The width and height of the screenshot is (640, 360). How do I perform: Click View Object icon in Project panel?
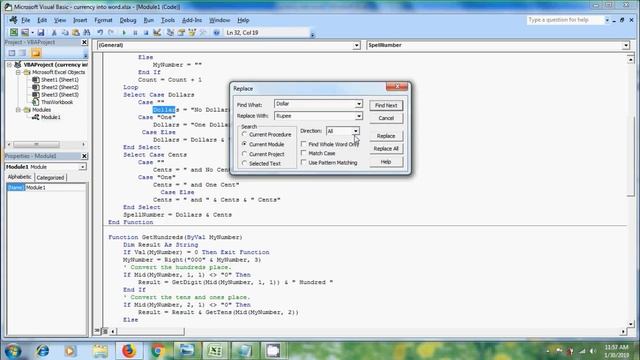pos(23,53)
